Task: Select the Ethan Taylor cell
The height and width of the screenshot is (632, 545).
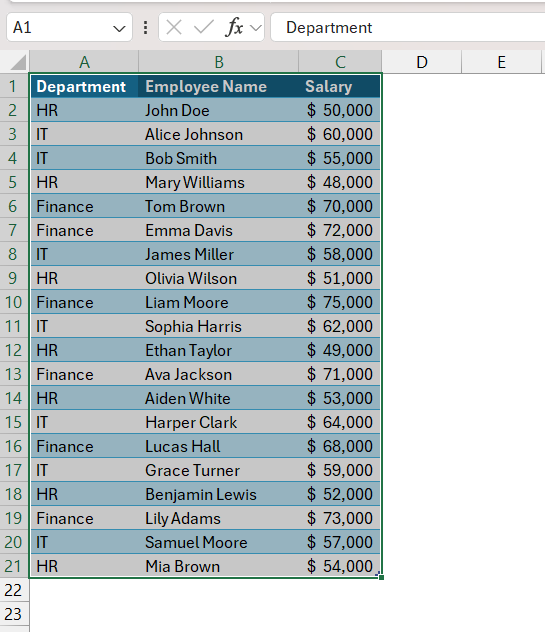Action: coord(218,350)
